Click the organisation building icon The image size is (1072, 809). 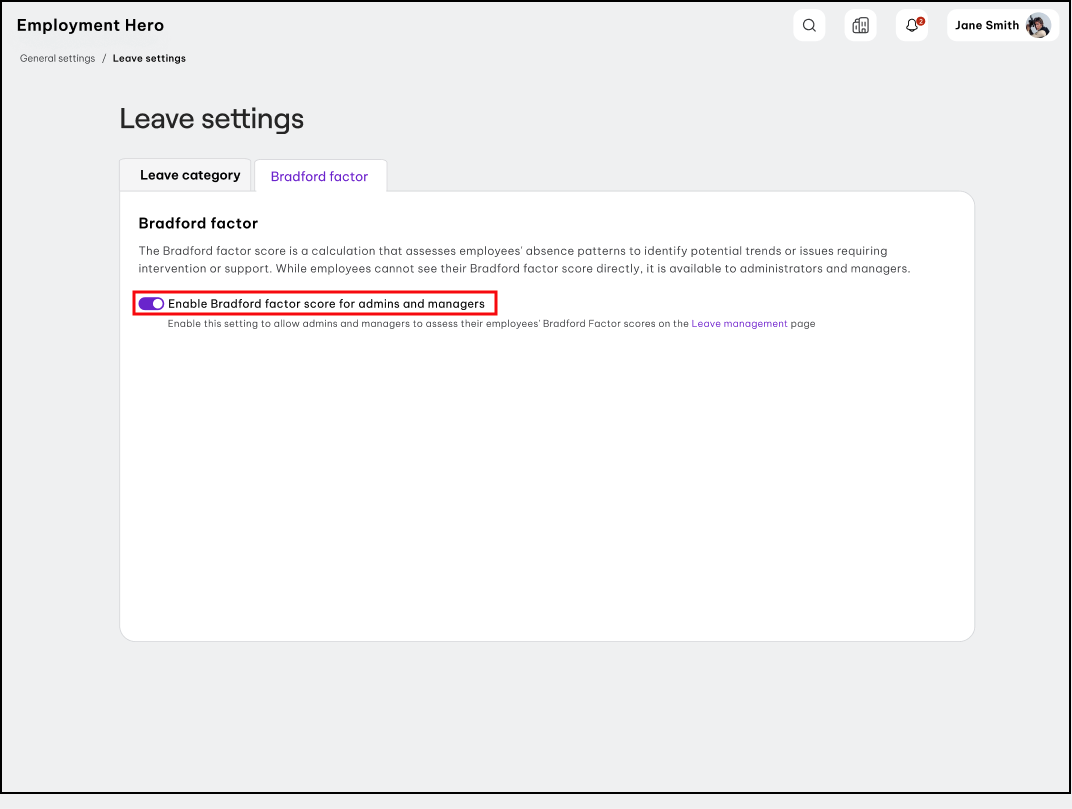tap(860, 26)
